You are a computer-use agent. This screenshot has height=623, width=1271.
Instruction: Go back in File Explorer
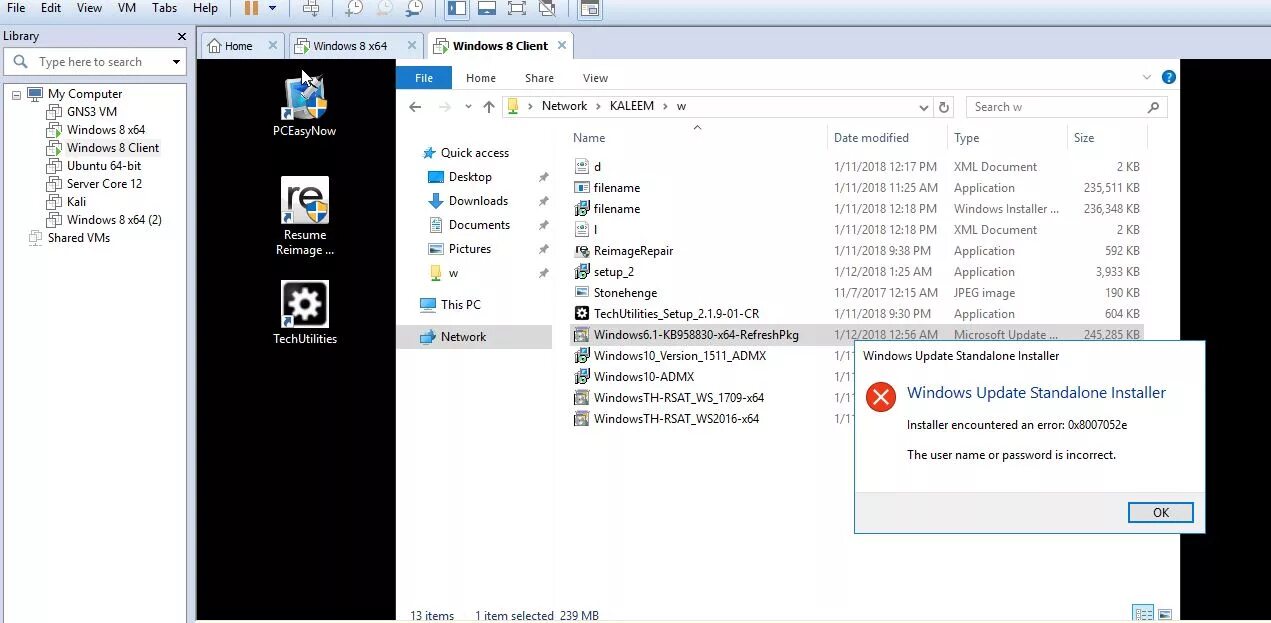[415, 107]
